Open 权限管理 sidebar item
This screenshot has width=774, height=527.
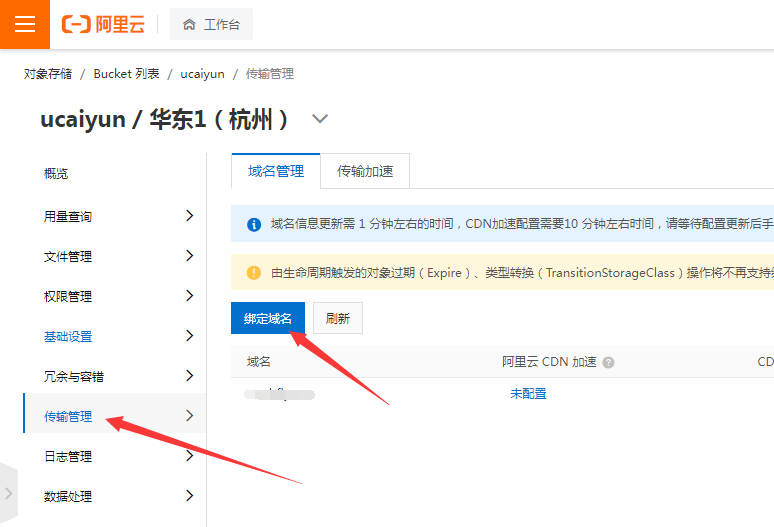[68, 297]
